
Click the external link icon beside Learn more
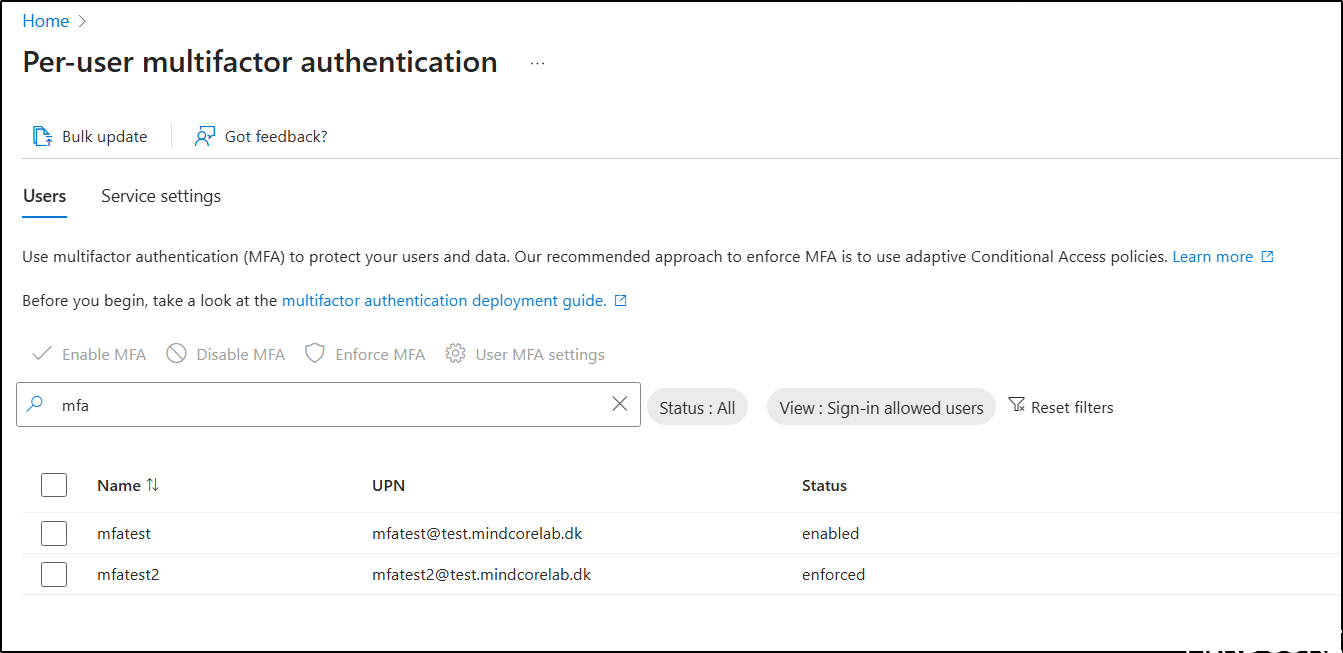[x=1268, y=256]
